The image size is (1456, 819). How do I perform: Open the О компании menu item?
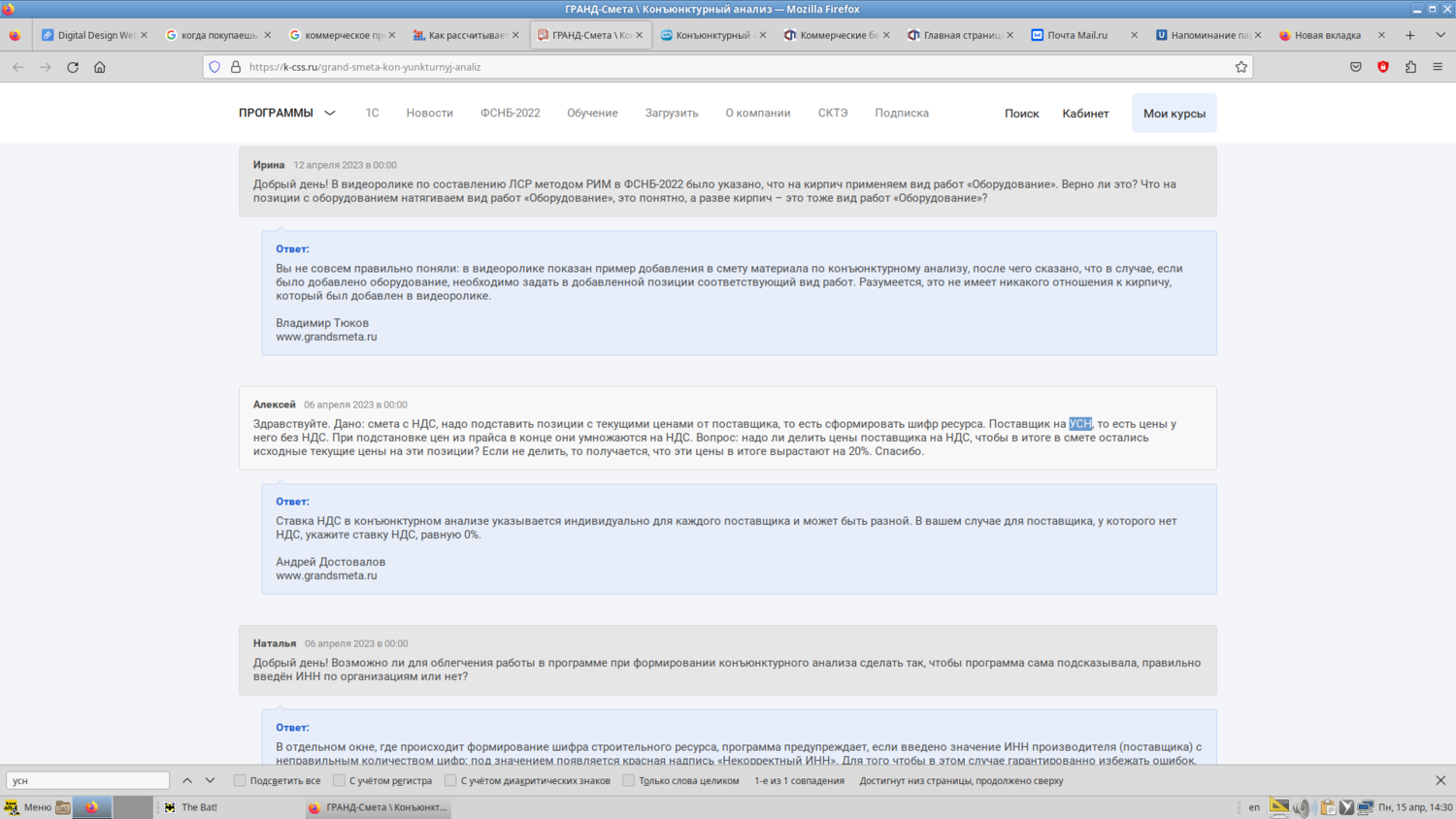pos(758,114)
